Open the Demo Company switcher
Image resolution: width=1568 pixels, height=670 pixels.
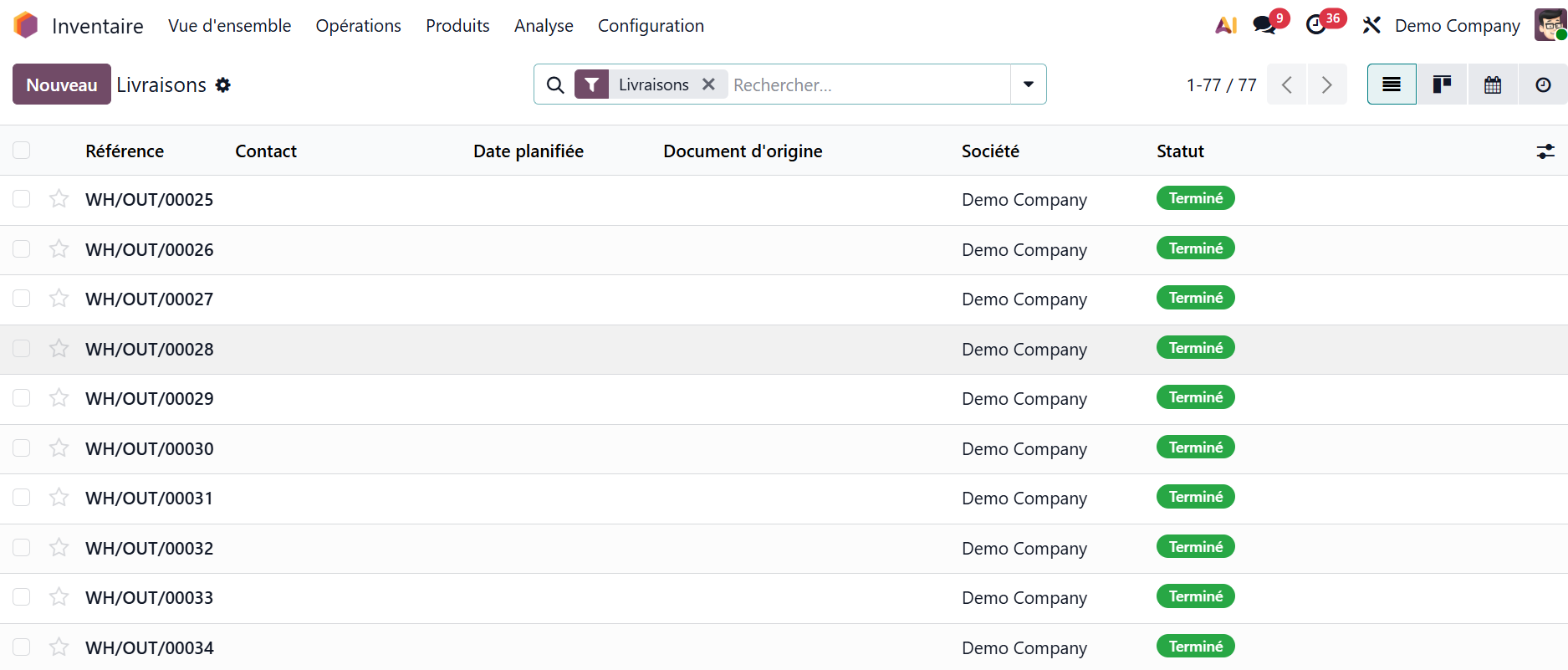click(1458, 26)
